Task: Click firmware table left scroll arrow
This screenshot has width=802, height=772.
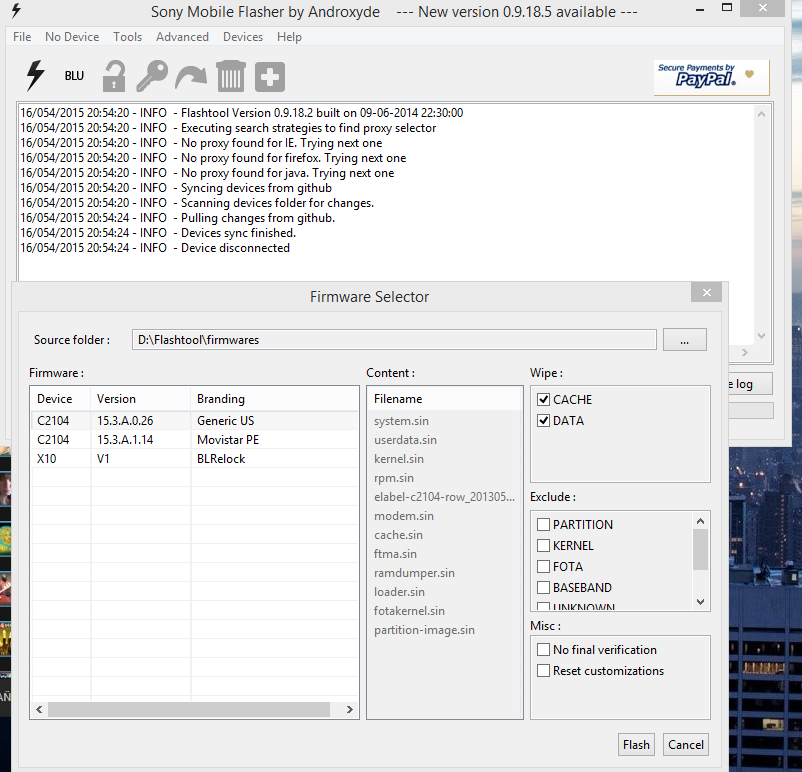Action: pos(39,710)
